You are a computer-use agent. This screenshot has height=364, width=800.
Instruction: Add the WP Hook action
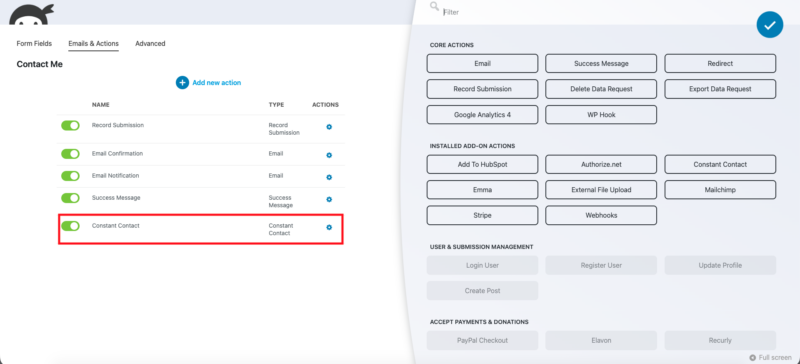[601, 115]
